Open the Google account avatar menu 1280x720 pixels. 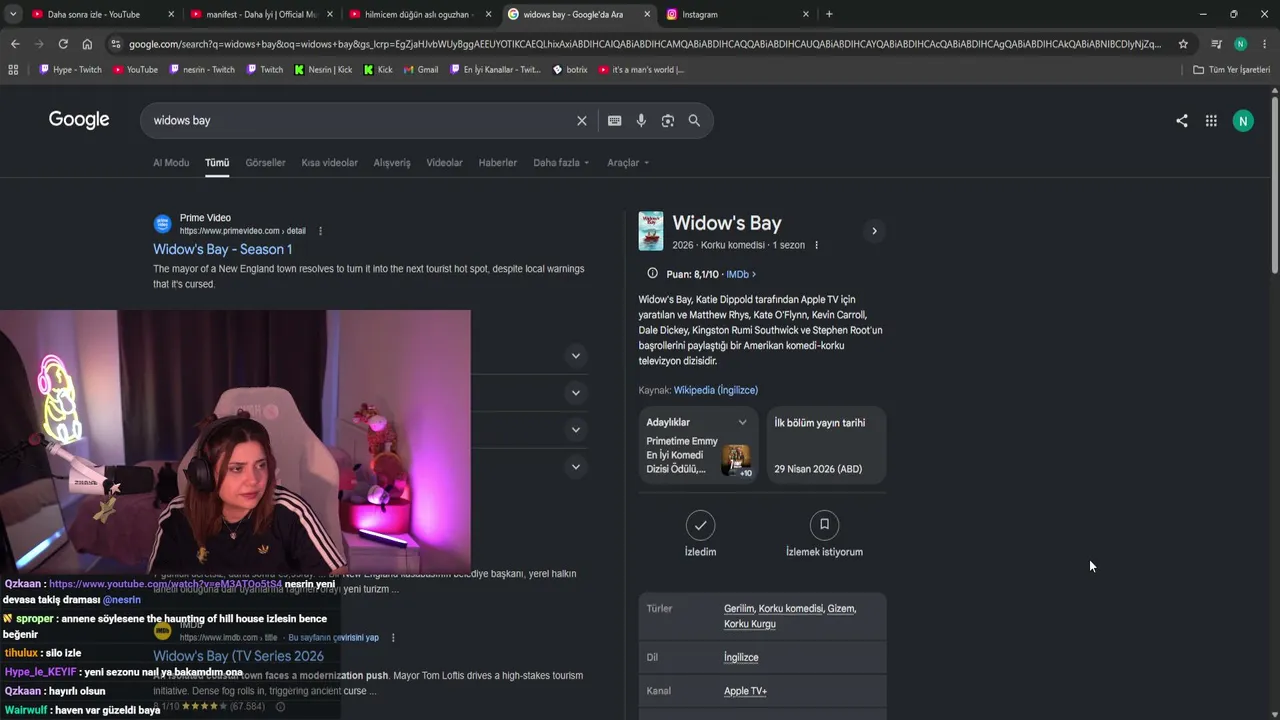tap(1243, 121)
